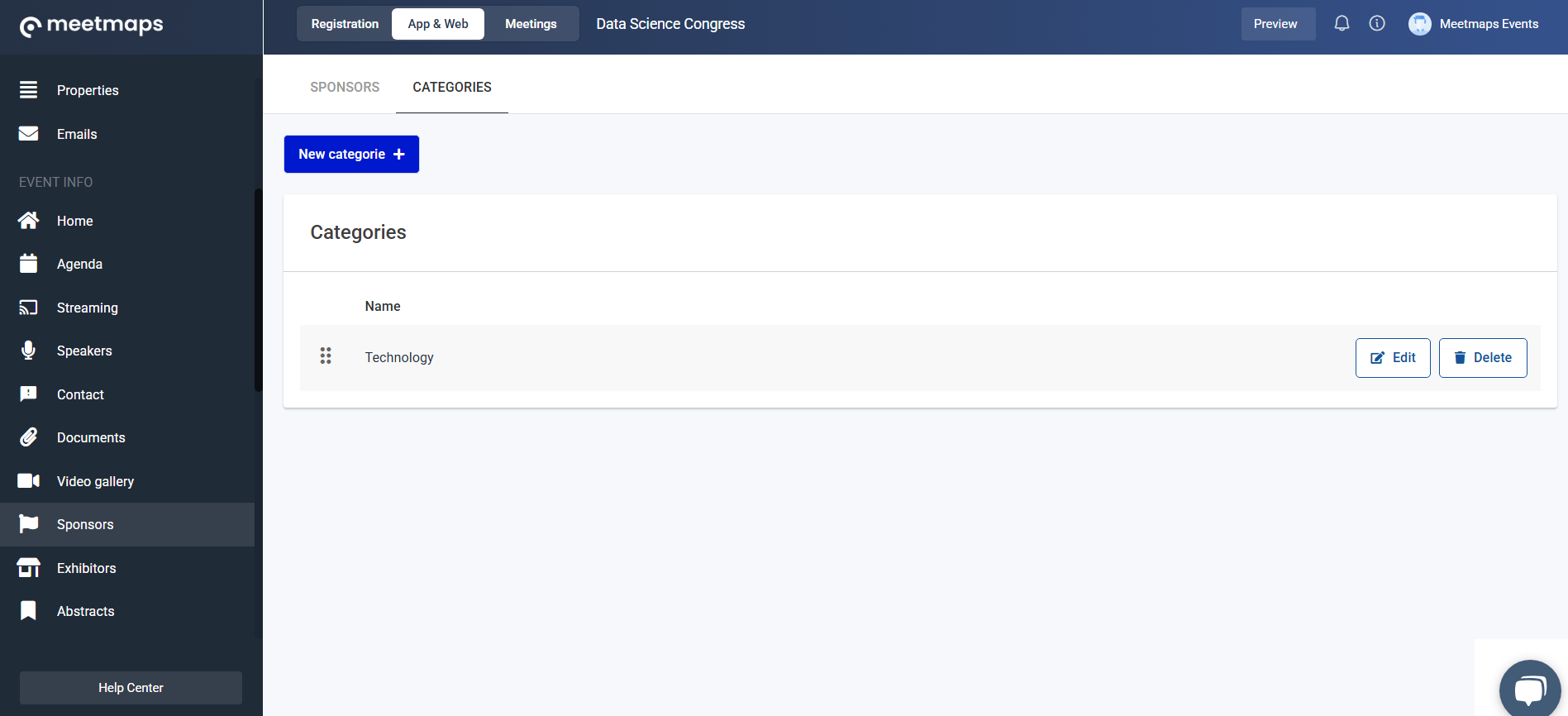Edit the Technology category
This screenshot has width=1568, height=716.
click(x=1392, y=358)
